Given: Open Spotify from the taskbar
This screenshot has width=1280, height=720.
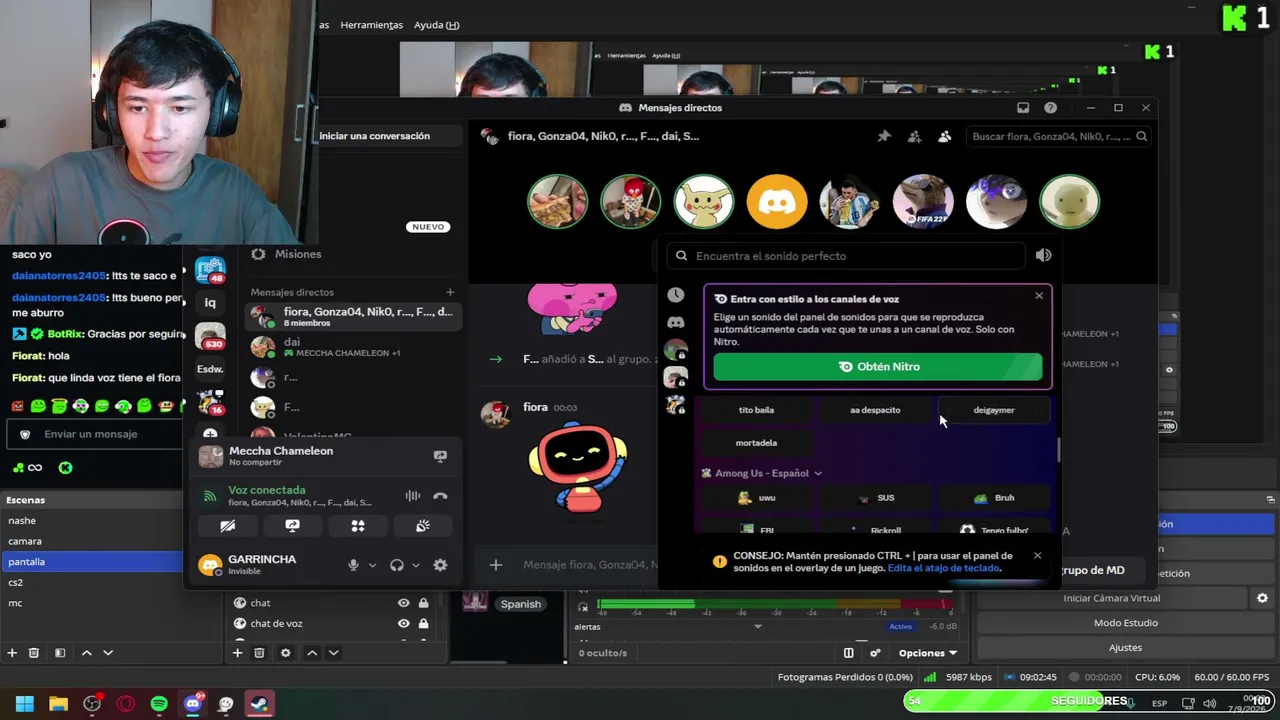Looking at the screenshot, I should 159,704.
